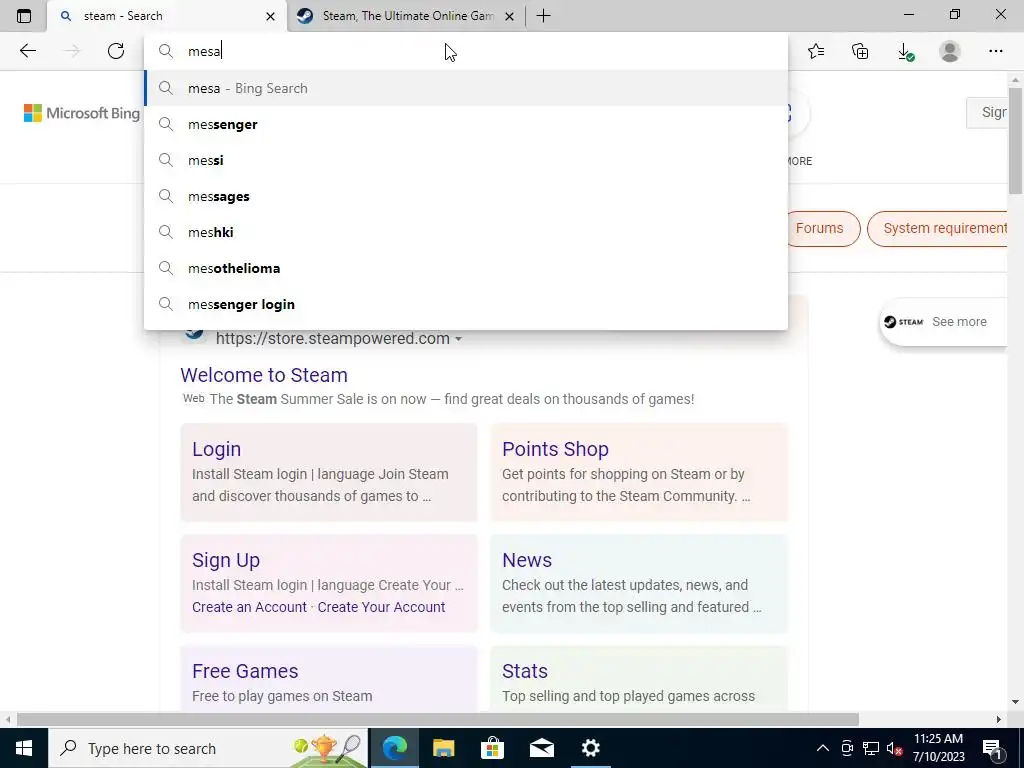Click the System requirements filter pill
Image resolution: width=1024 pixels, height=768 pixels.
pyautogui.click(x=938, y=229)
